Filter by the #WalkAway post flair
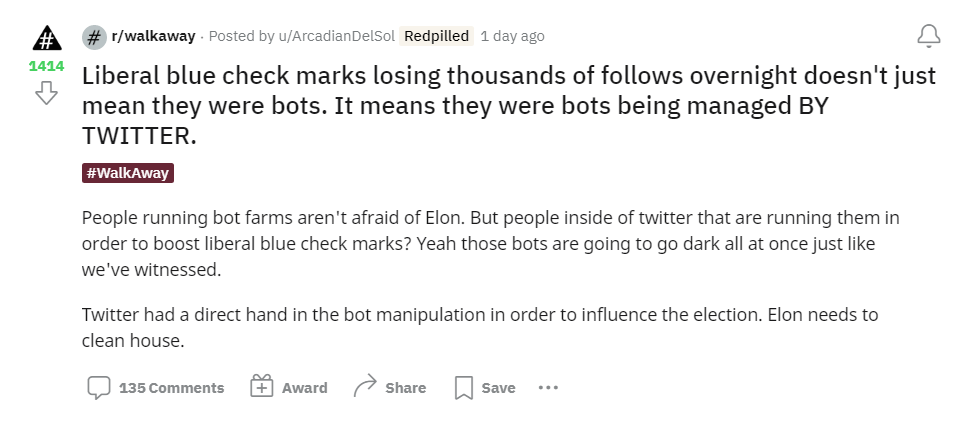This screenshot has width=955, height=425. [128, 173]
